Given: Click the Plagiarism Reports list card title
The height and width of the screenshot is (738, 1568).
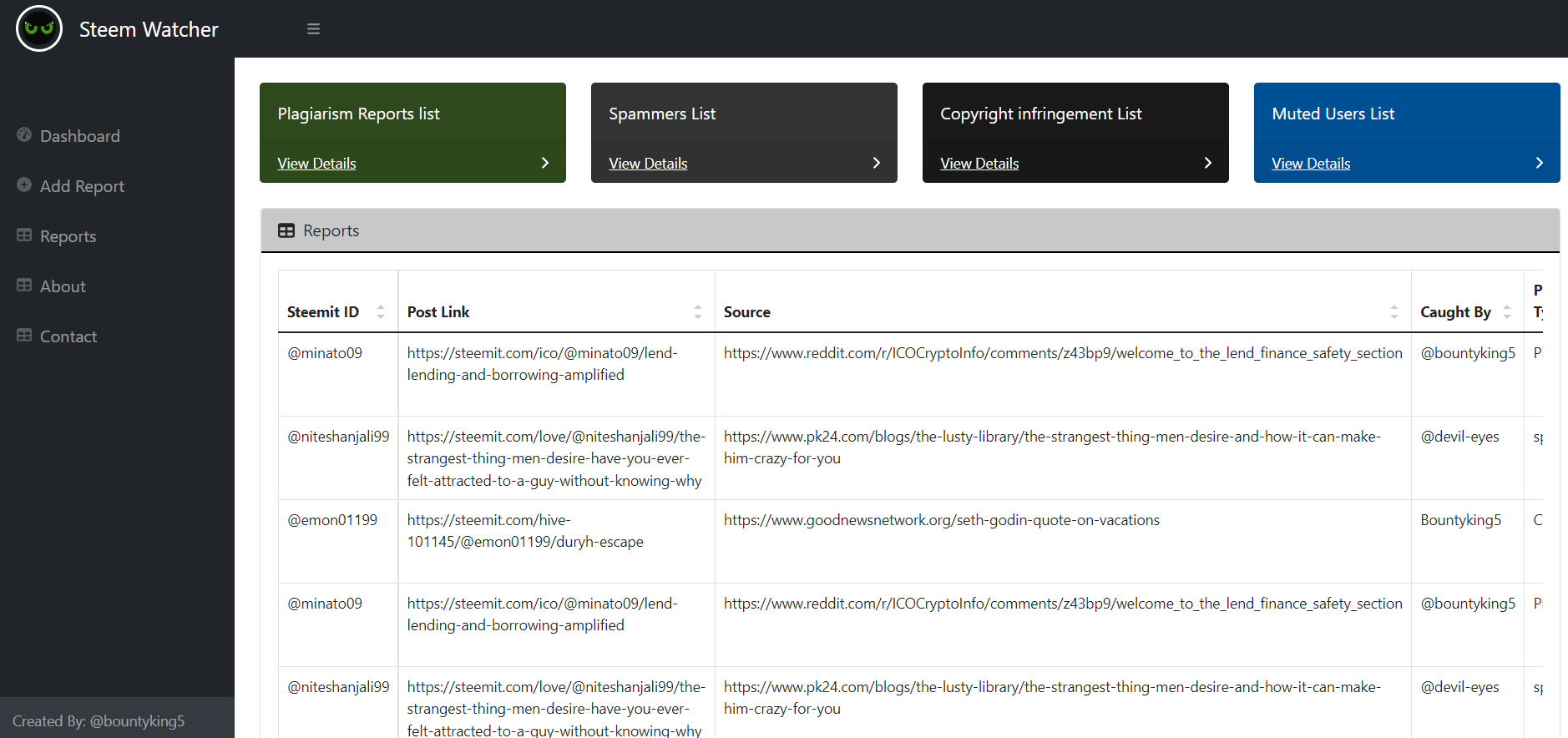Looking at the screenshot, I should pos(358,114).
